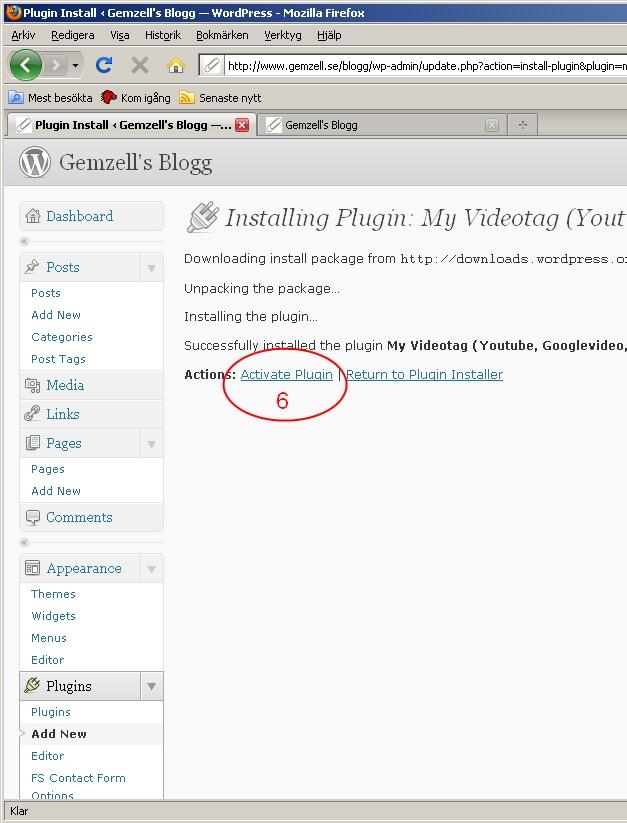This screenshot has width=627, height=823.
Task: Close the Gemzell's Blogg tab
Action: 492,125
